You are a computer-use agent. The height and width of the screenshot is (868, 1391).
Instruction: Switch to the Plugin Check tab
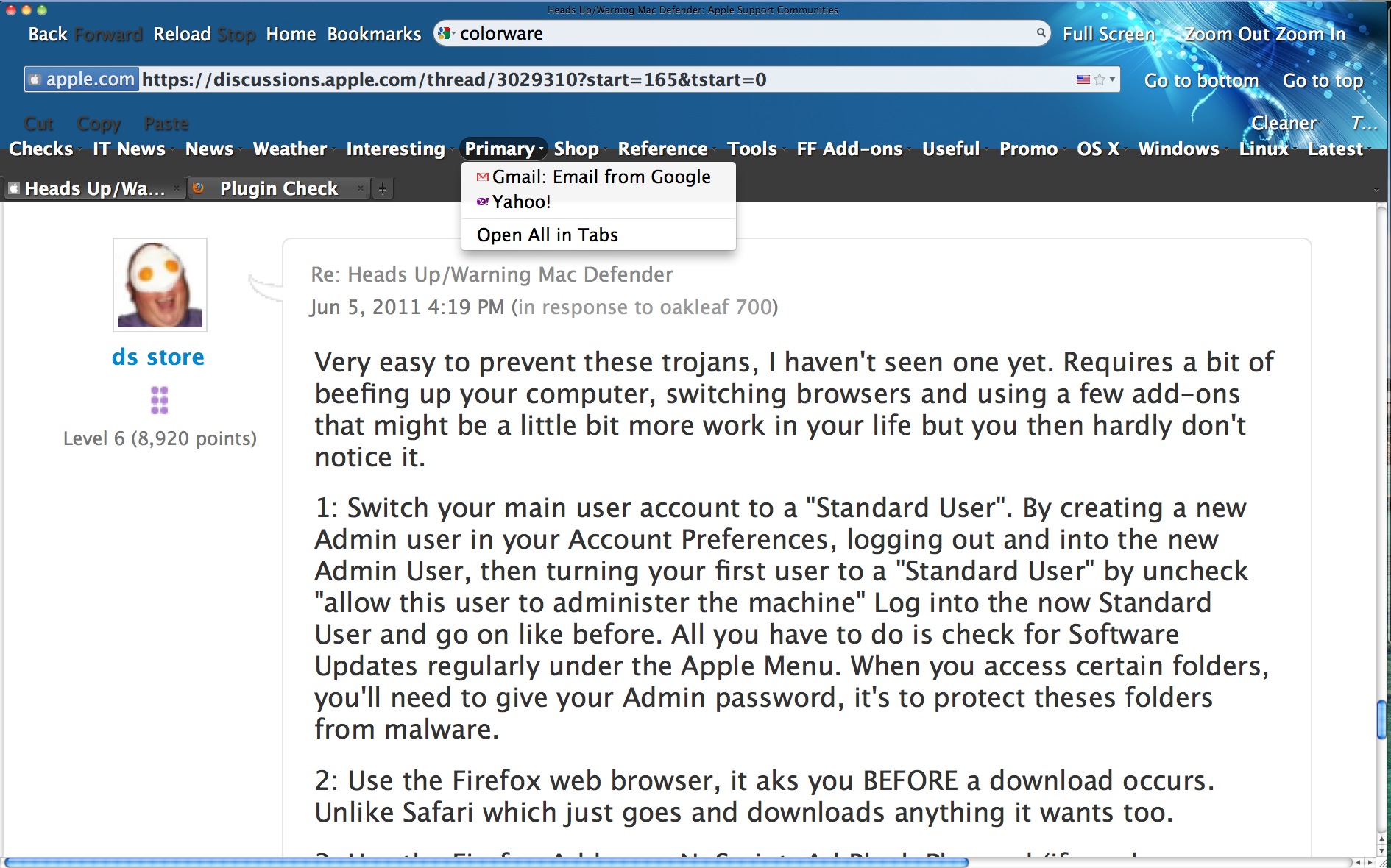point(278,189)
